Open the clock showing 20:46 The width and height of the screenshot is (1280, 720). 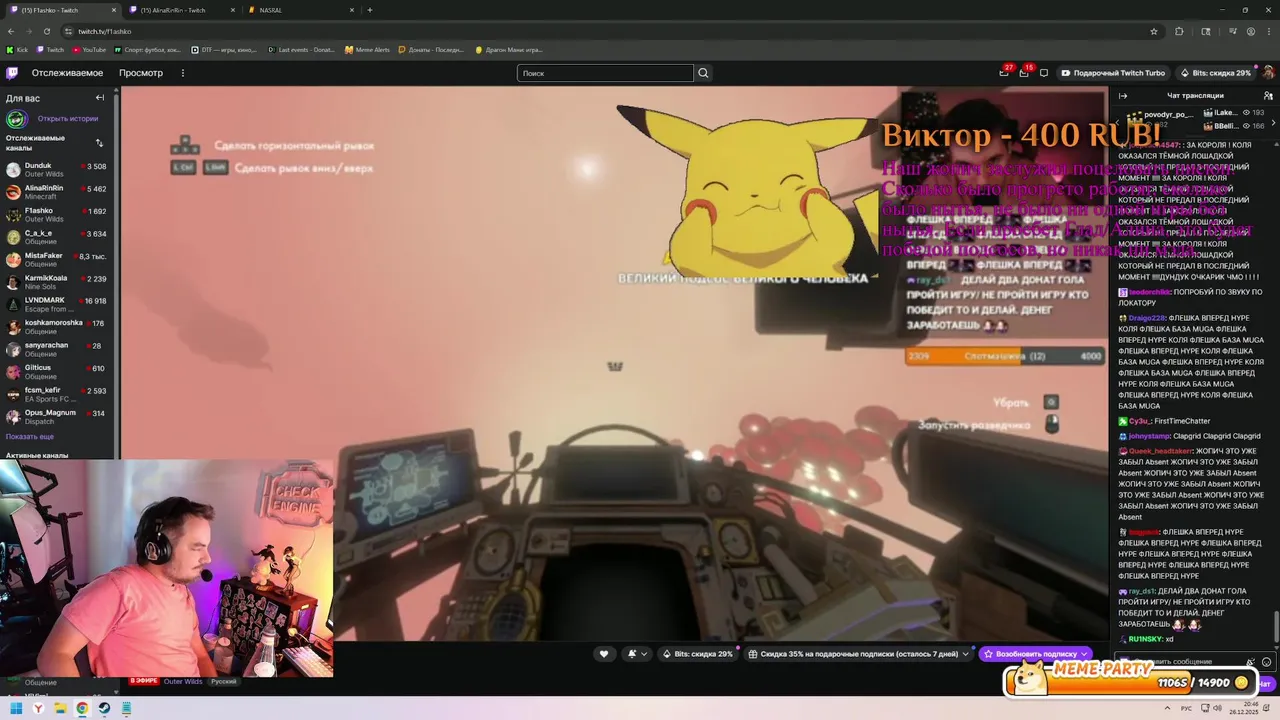tap(1244, 708)
